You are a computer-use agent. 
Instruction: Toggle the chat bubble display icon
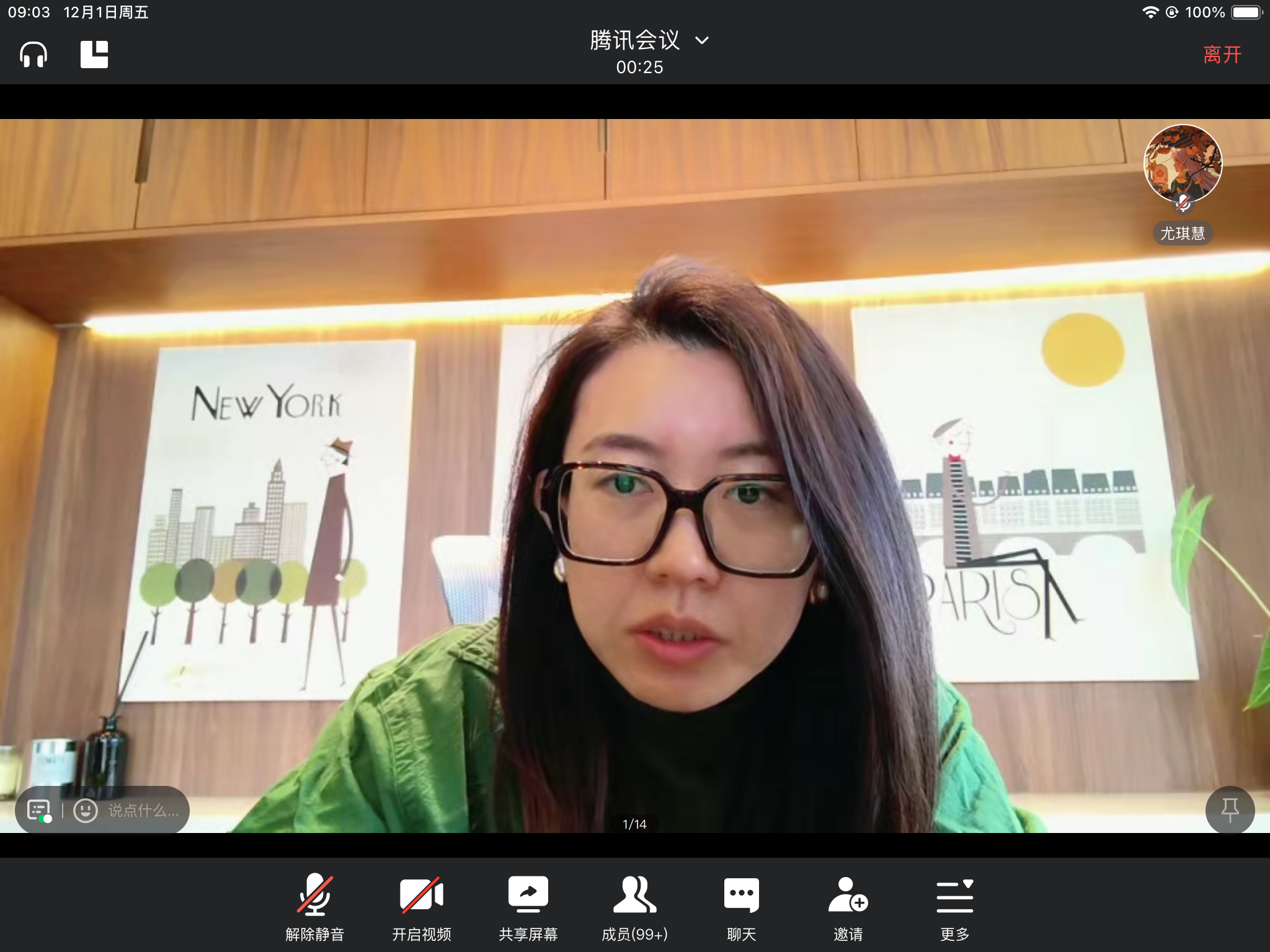tap(39, 810)
